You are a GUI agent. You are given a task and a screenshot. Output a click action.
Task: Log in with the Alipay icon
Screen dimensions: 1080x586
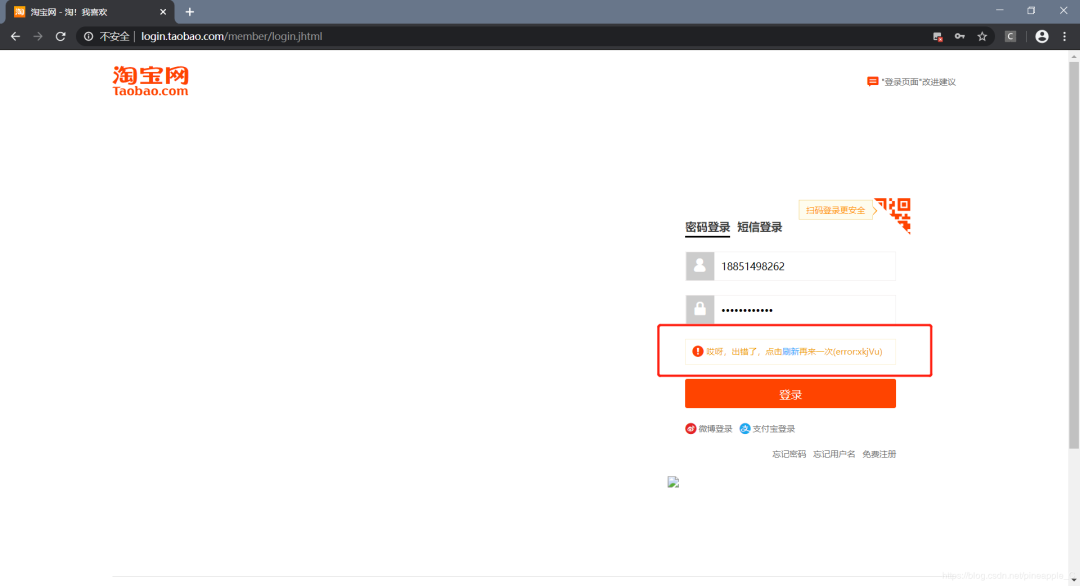click(x=743, y=428)
